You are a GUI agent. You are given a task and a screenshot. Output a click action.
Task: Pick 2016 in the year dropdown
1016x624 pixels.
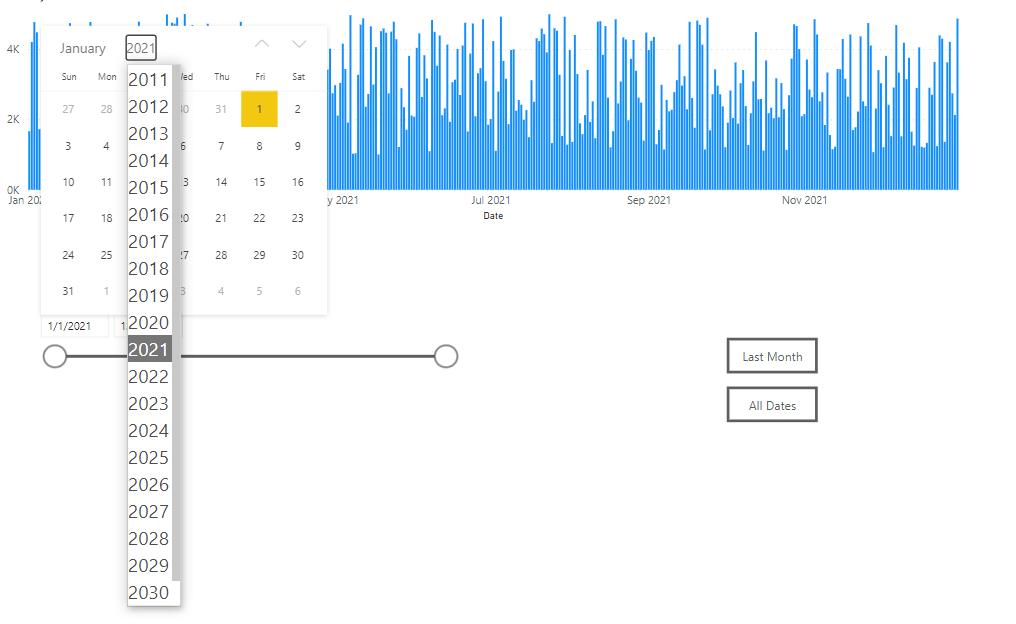coord(149,214)
